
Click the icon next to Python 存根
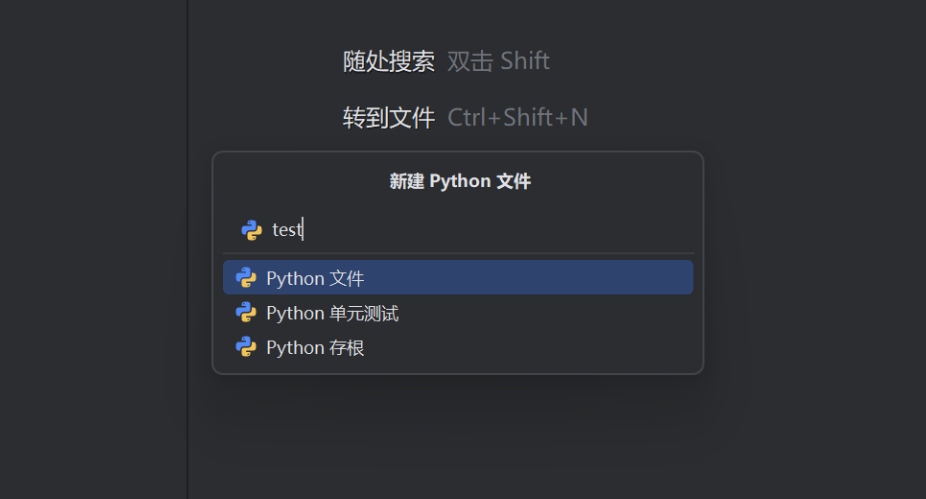pyautogui.click(x=246, y=347)
